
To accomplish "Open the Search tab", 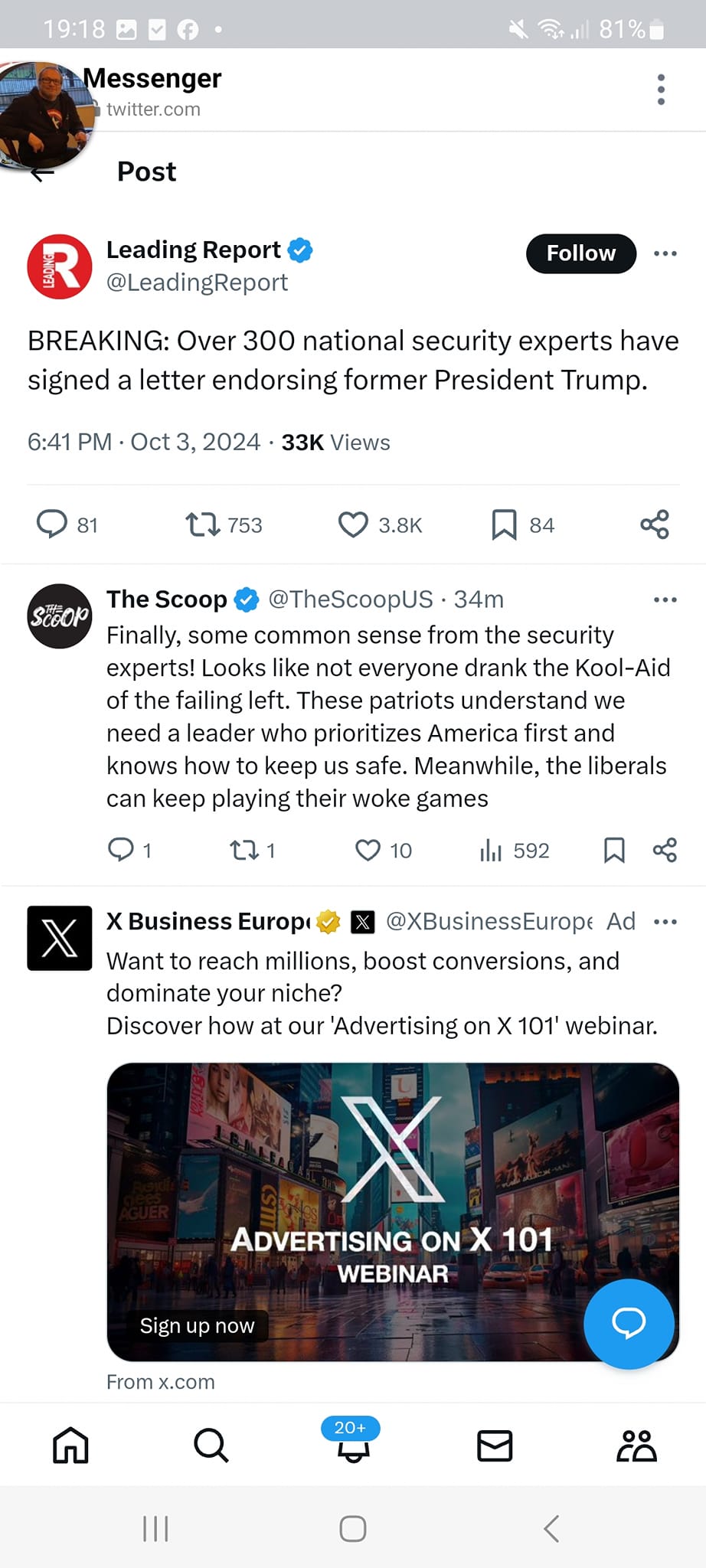I will click(x=211, y=1445).
